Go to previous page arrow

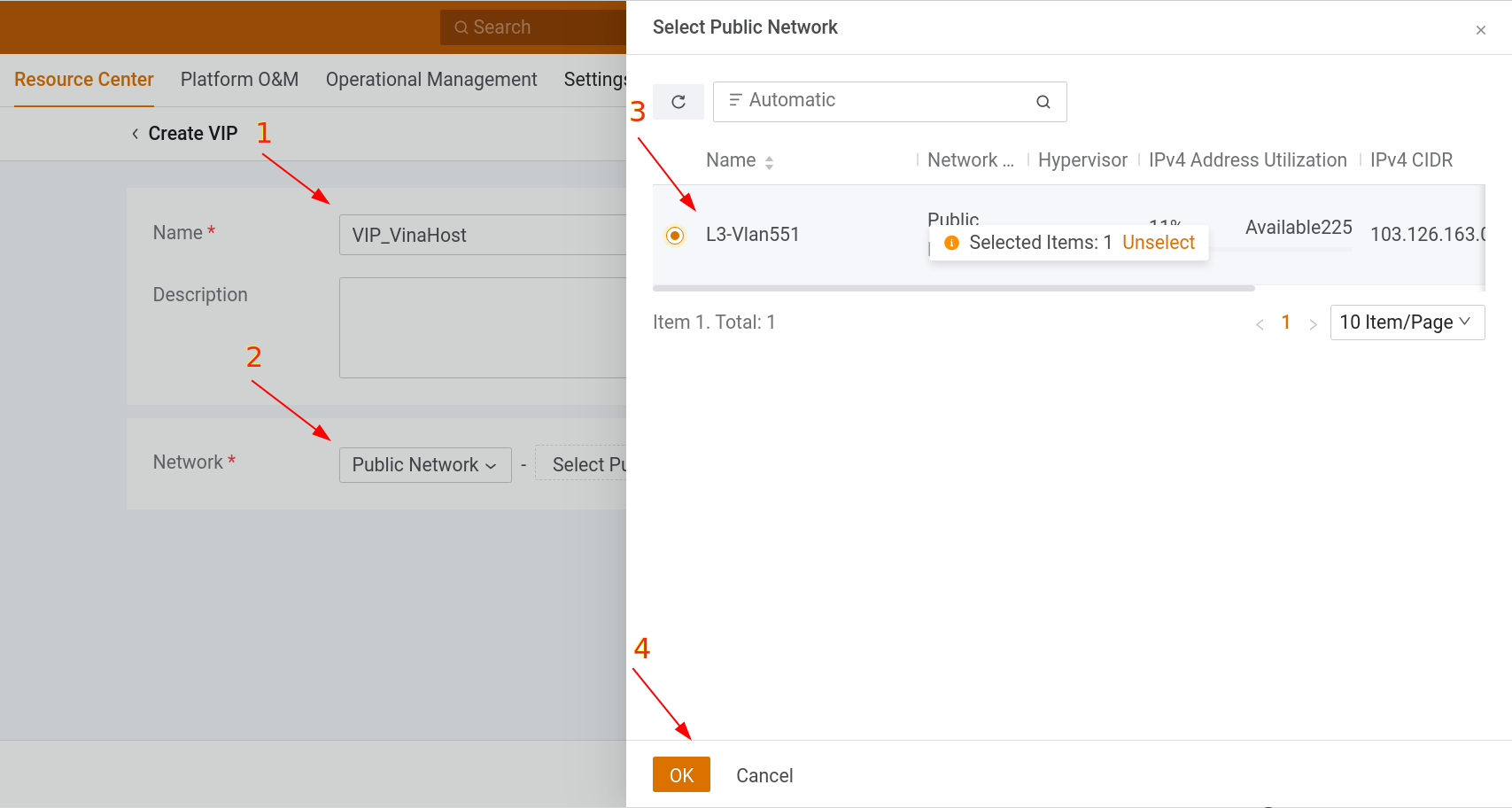[1259, 324]
